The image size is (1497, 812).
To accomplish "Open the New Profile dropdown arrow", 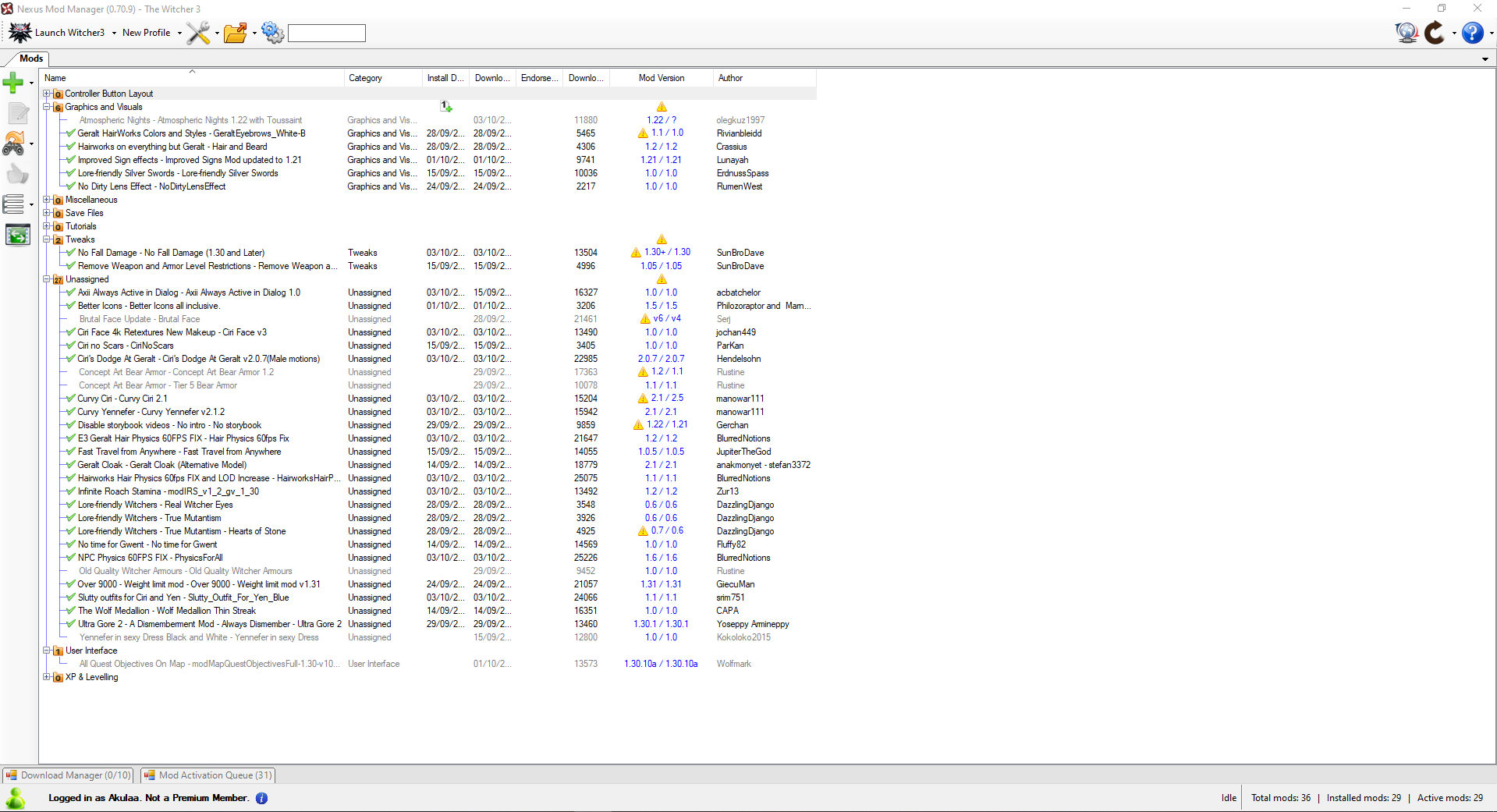I will click(179, 34).
